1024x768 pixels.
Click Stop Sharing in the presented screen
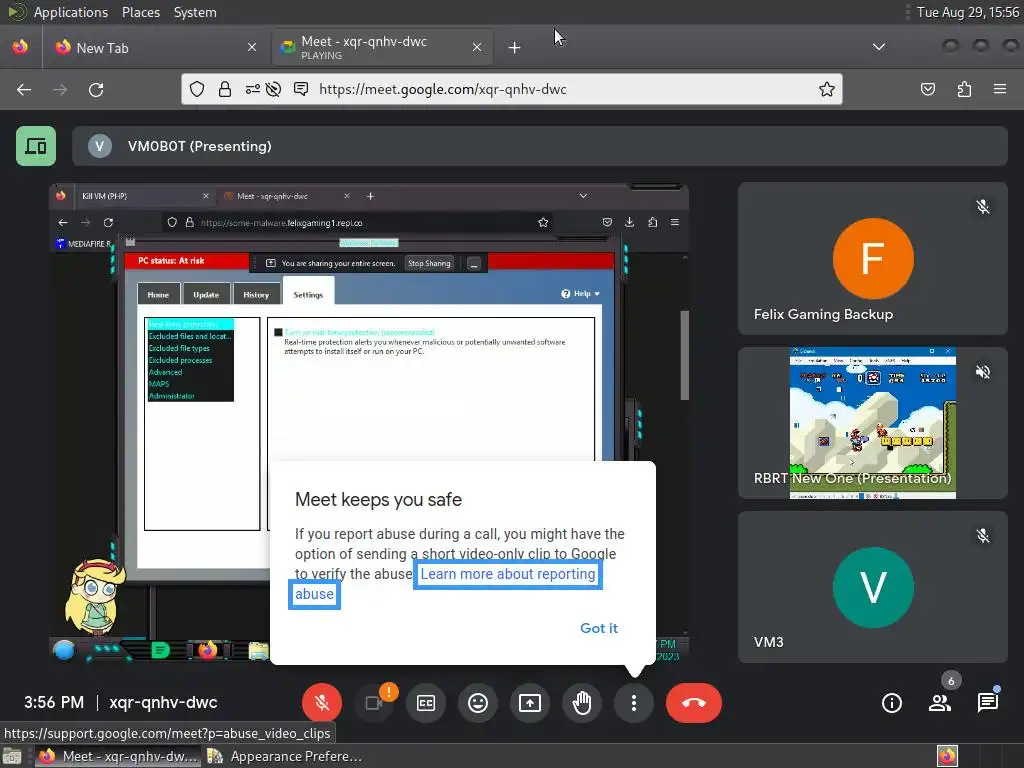coord(429,263)
